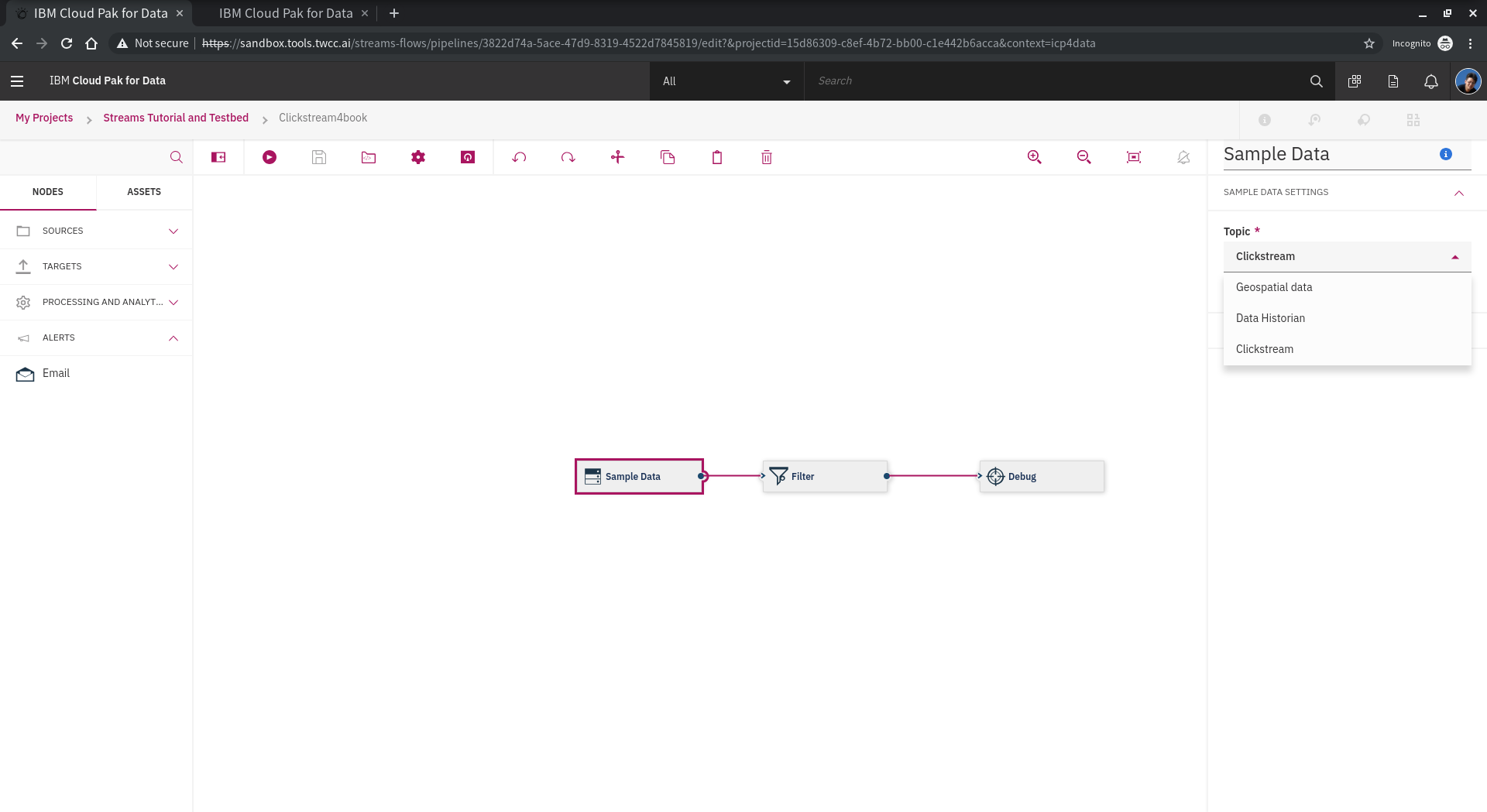Go back with the browser back arrow
Viewport: 1487px width, 812px height.
(x=17, y=43)
